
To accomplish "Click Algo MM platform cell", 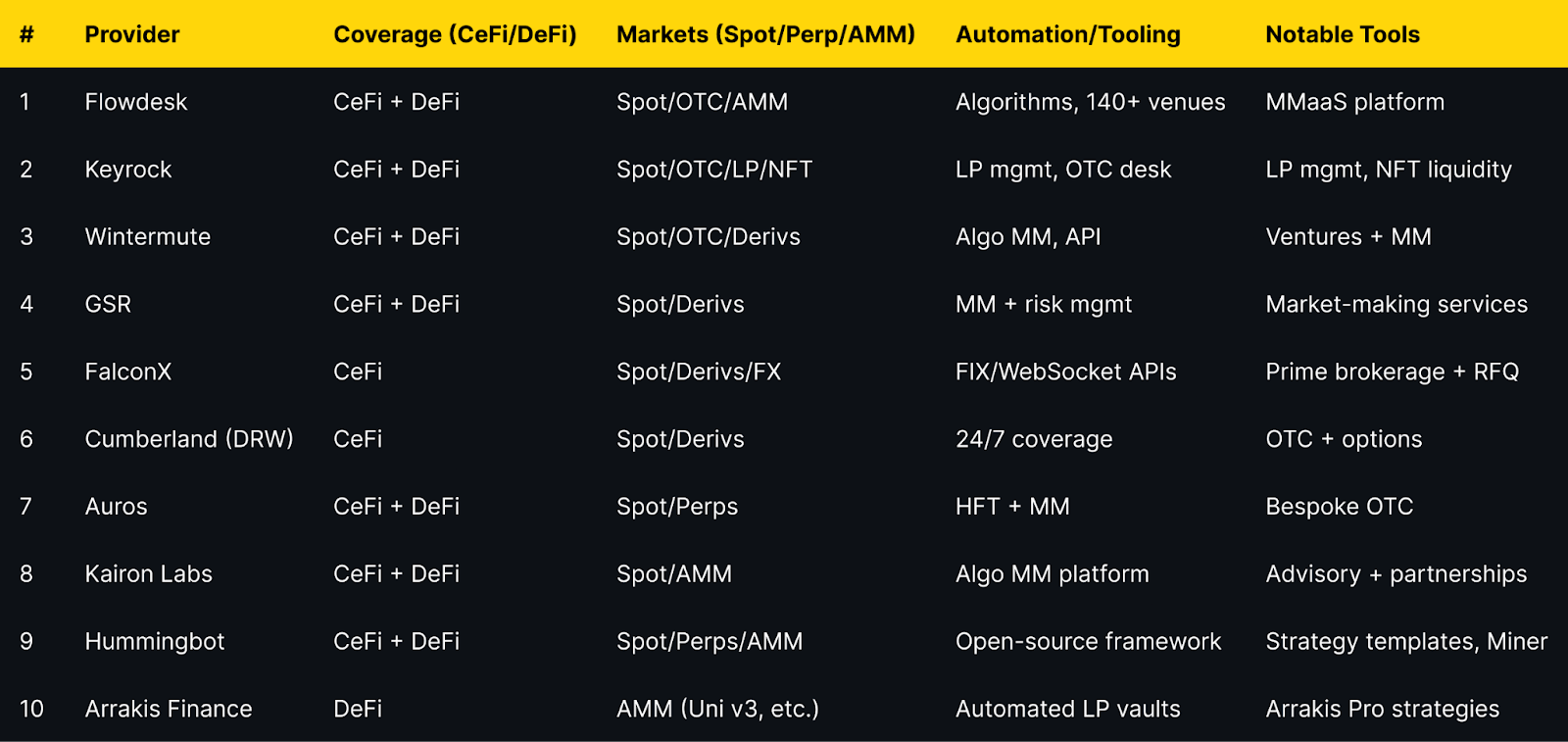I will click(x=1053, y=574).
